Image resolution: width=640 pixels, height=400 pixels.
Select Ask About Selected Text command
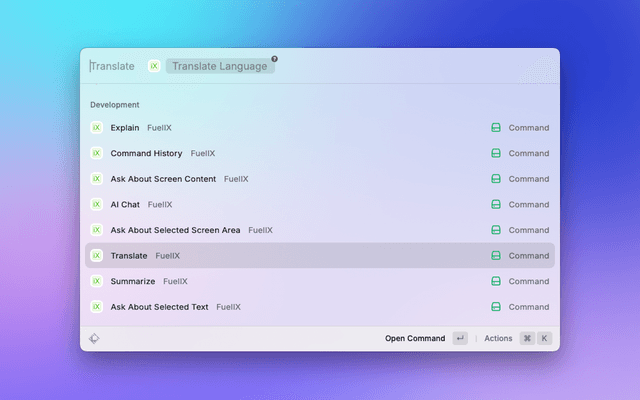tap(159, 307)
